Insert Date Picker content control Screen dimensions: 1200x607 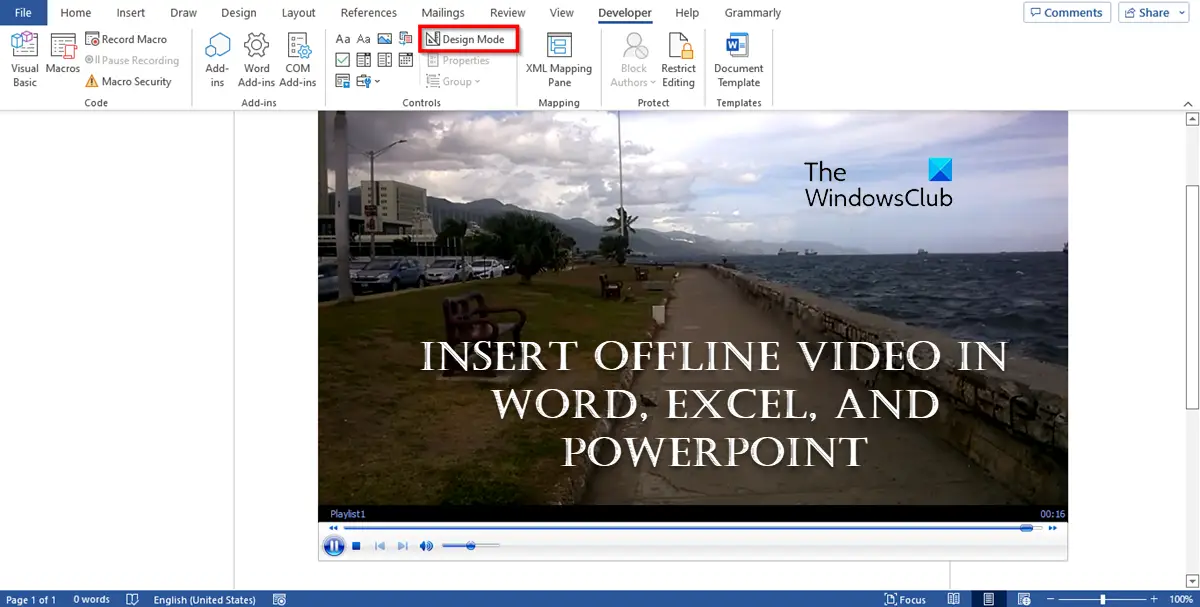point(405,60)
